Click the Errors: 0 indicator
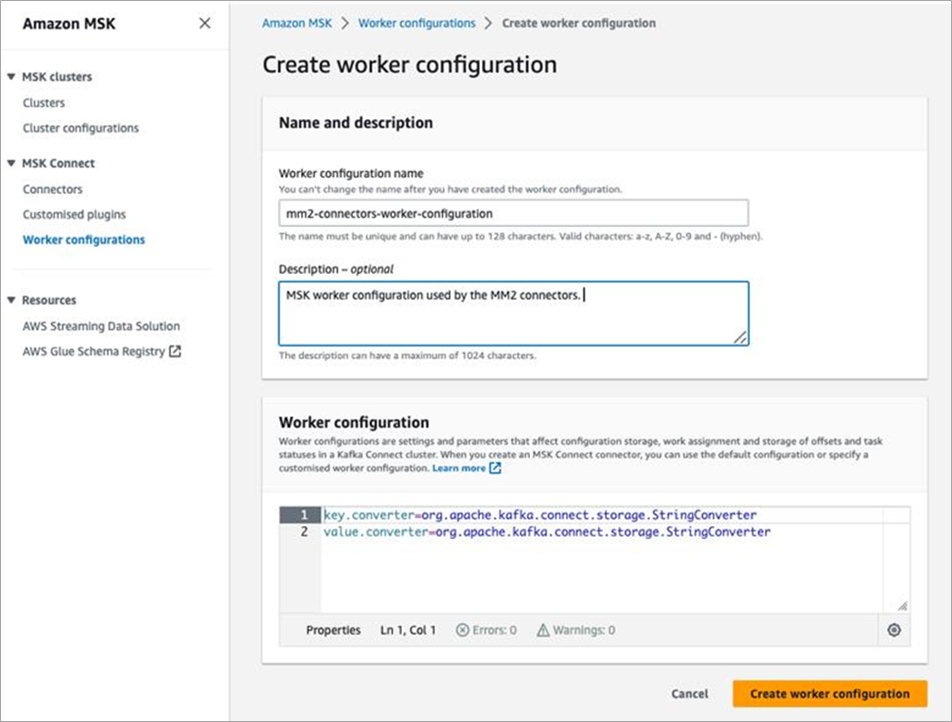This screenshot has width=952, height=722. (x=486, y=630)
